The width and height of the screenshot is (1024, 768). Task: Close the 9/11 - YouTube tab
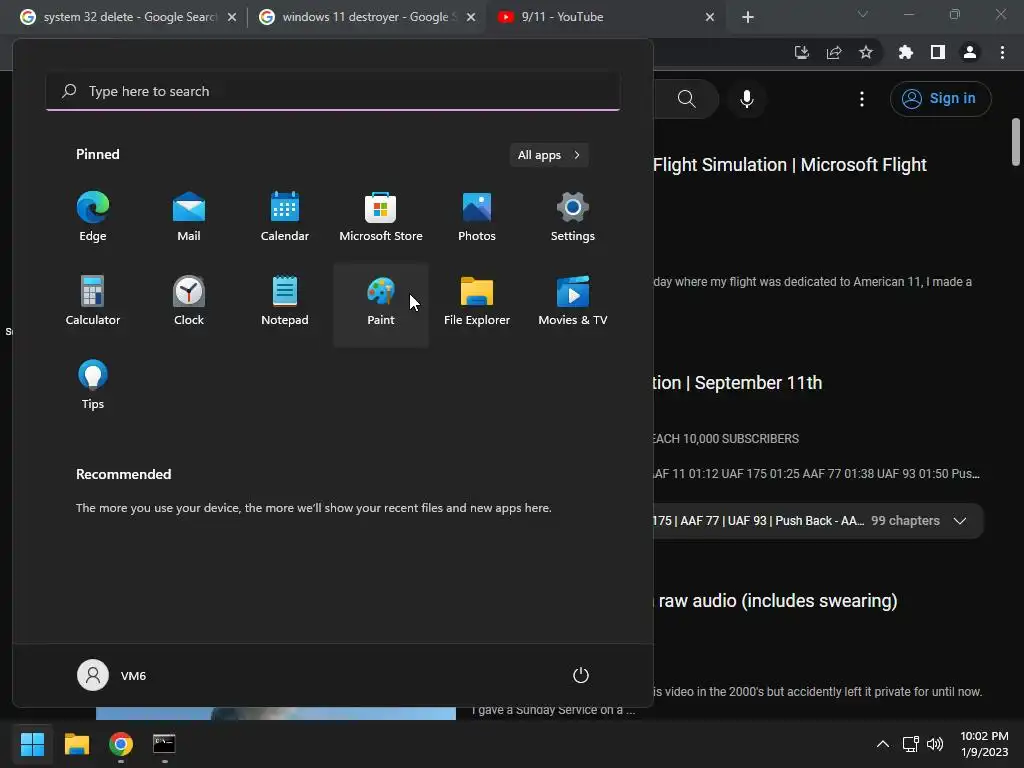click(710, 17)
